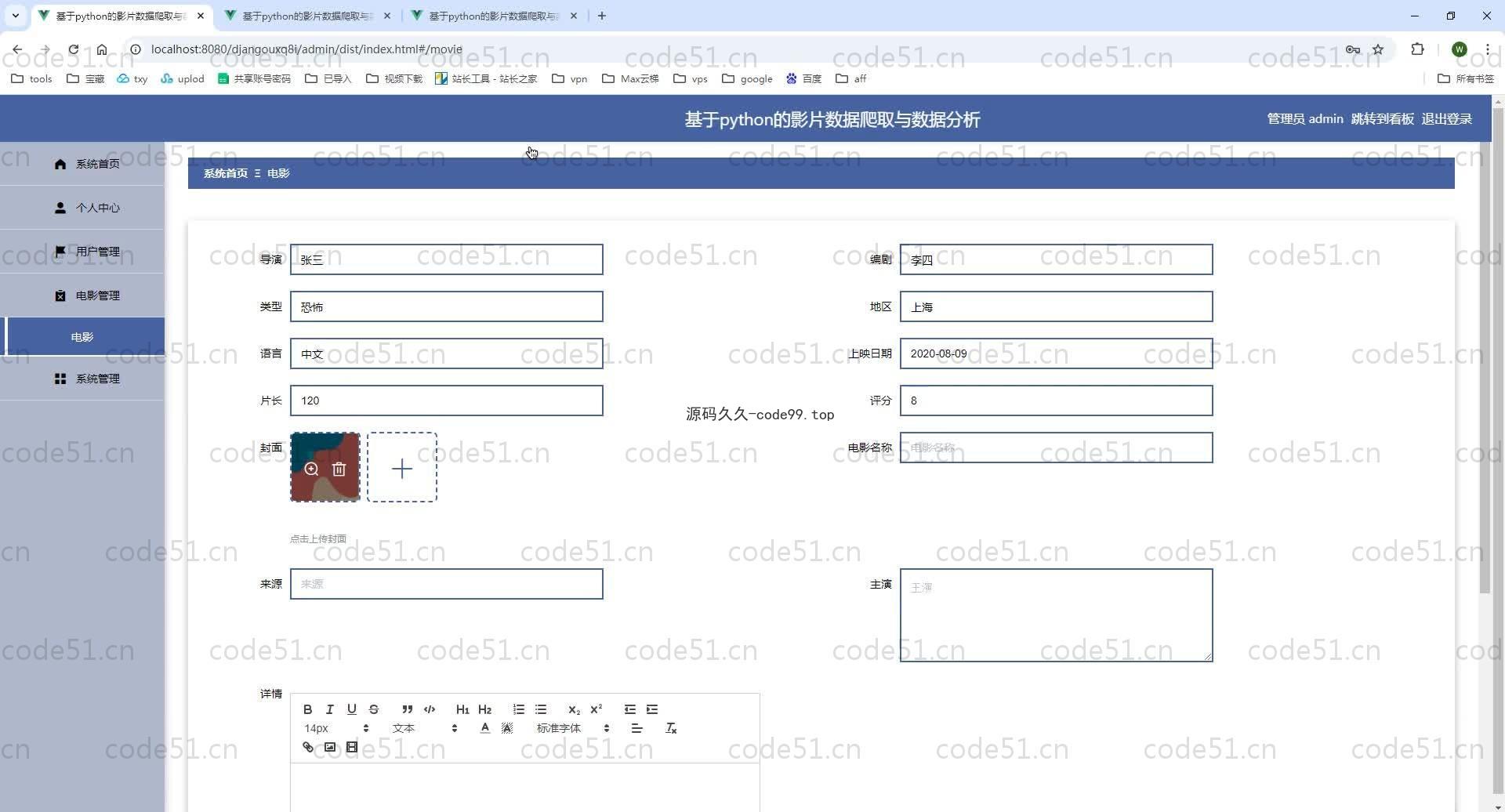
Task: Open the 文本 paragraph style dropdown
Action: (424, 728)
